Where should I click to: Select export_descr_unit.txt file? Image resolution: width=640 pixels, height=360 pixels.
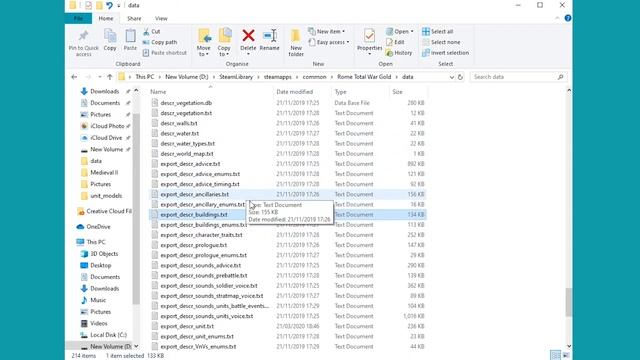click(187, 327)
